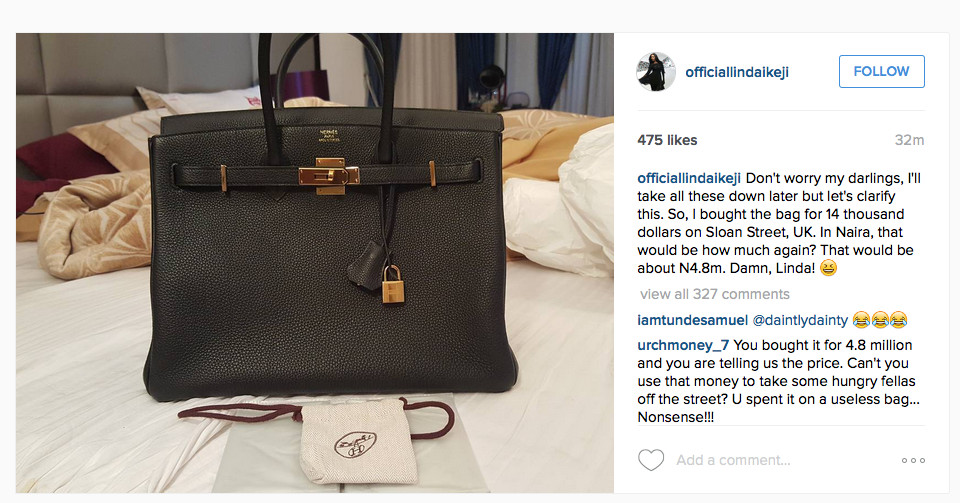Open urchmoney_7 commenter profile
The width and height of the screenshot is (960, 503).
683,345
